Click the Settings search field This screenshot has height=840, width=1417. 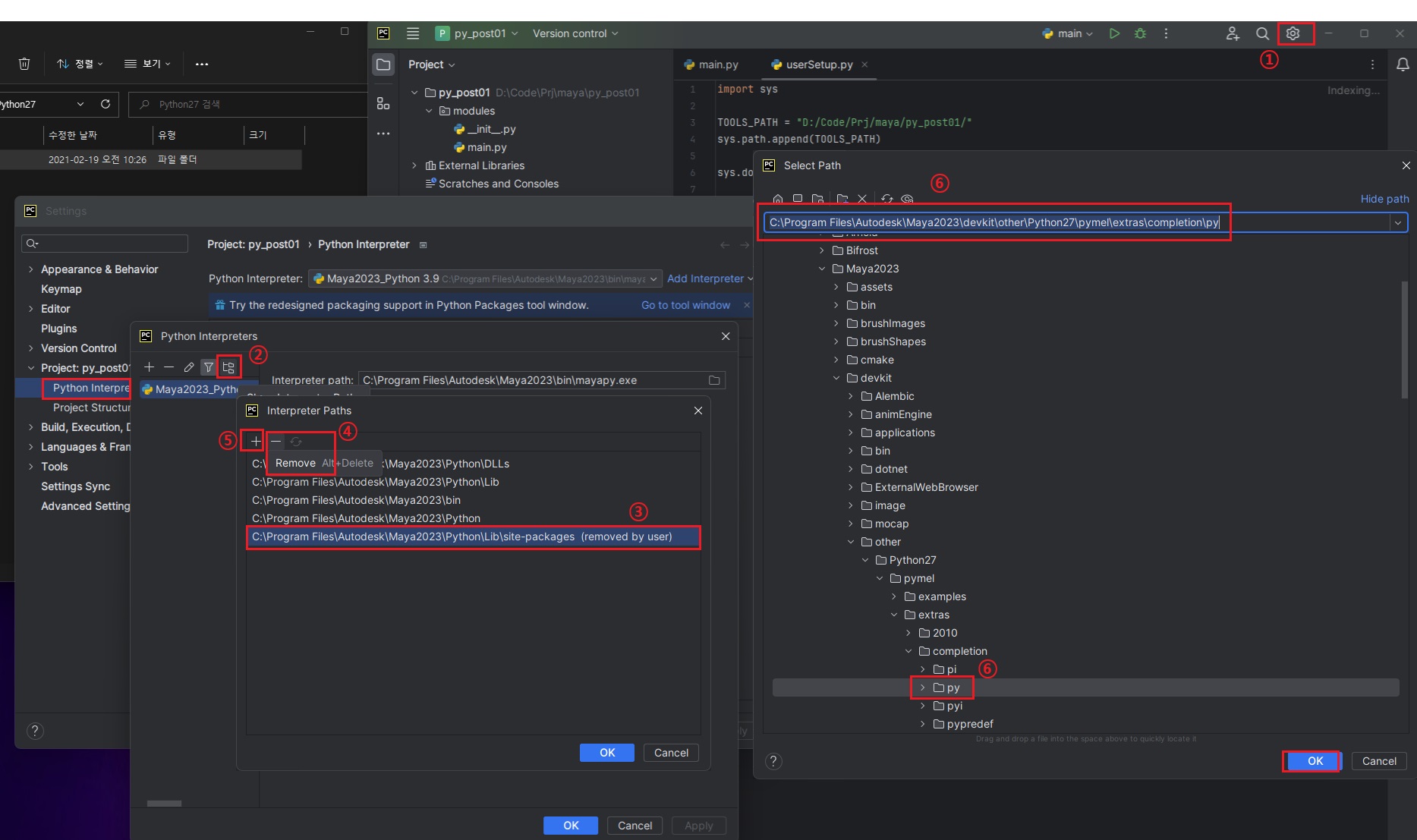(105, 244)
